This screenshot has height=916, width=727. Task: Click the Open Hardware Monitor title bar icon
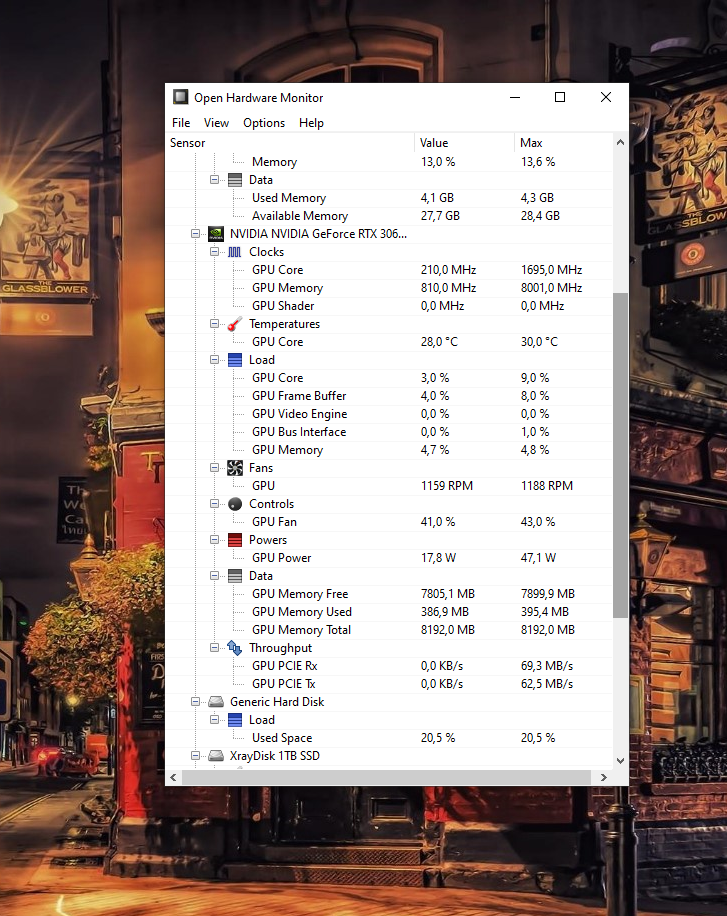coord(181,97)
